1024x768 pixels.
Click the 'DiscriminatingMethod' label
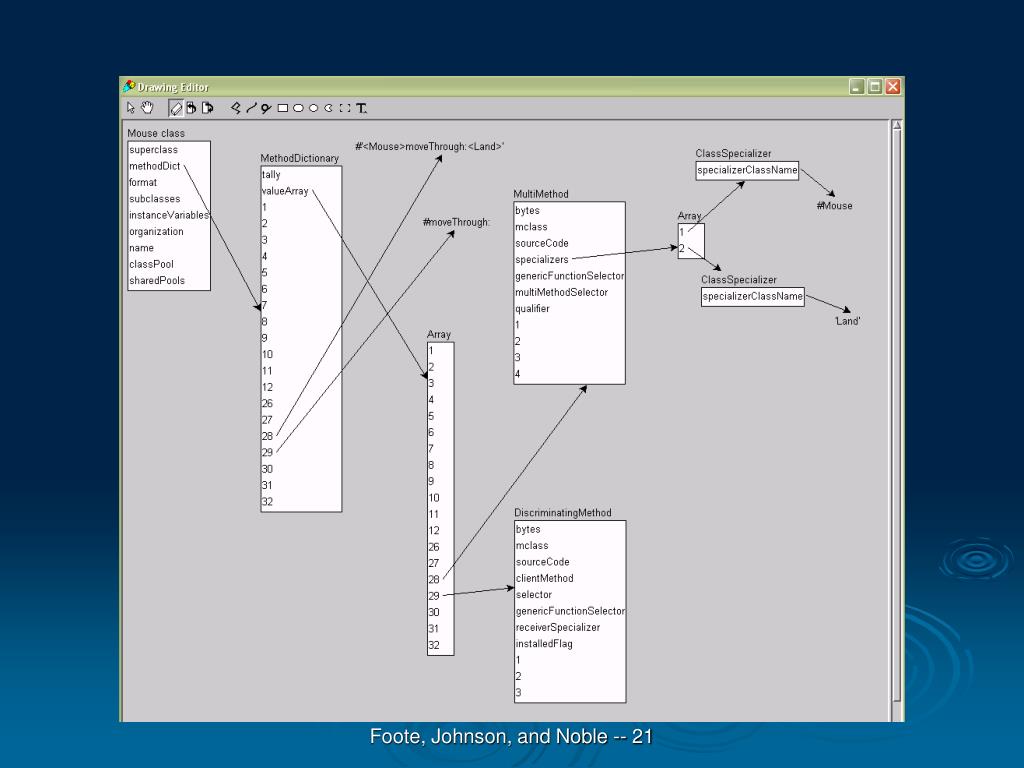(563, 513)
